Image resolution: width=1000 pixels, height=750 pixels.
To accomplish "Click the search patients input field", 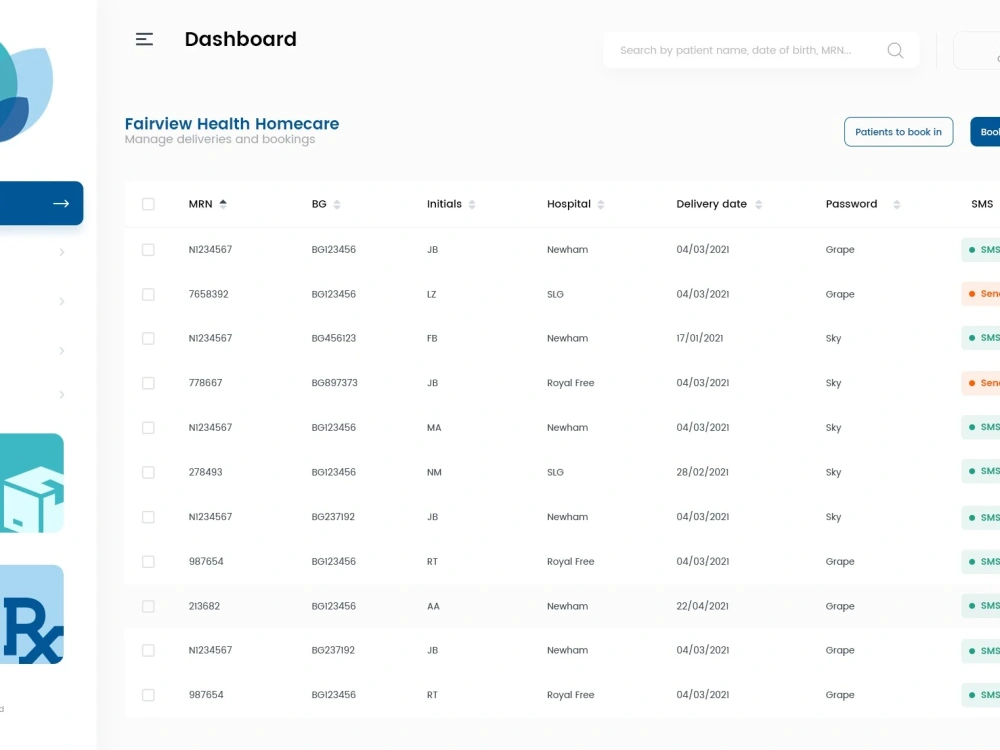I will (761, 50).
